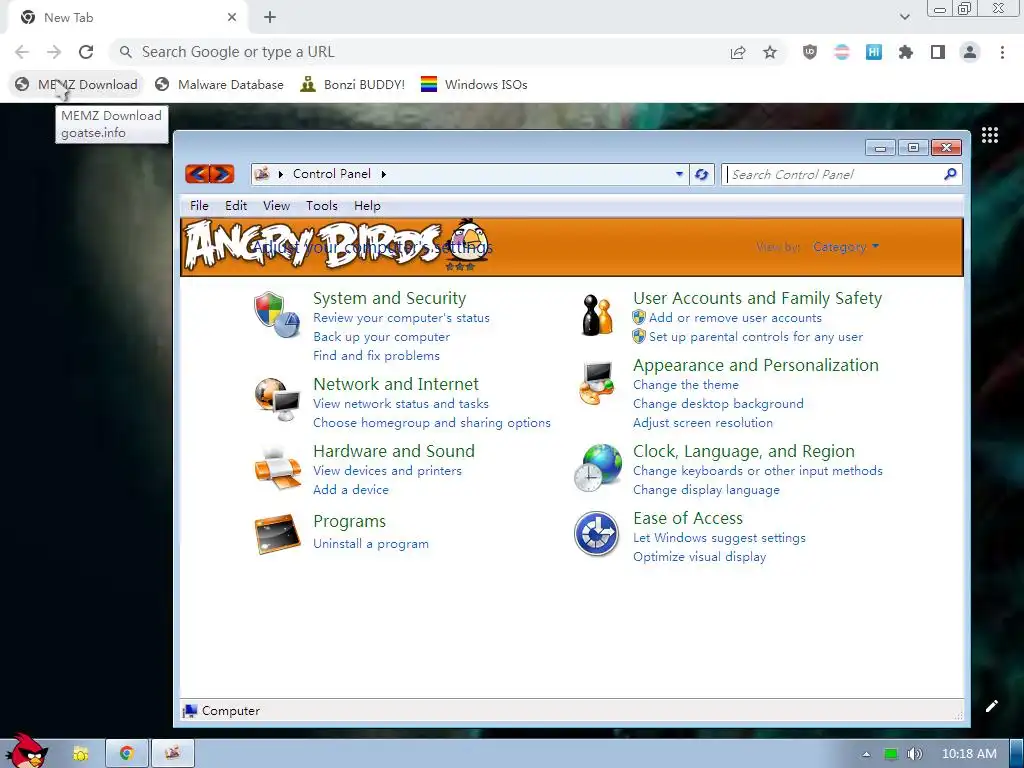This screenshot has width=1024, height=768.
Task: Open View network status and tasks
Action: click(400, 404)
